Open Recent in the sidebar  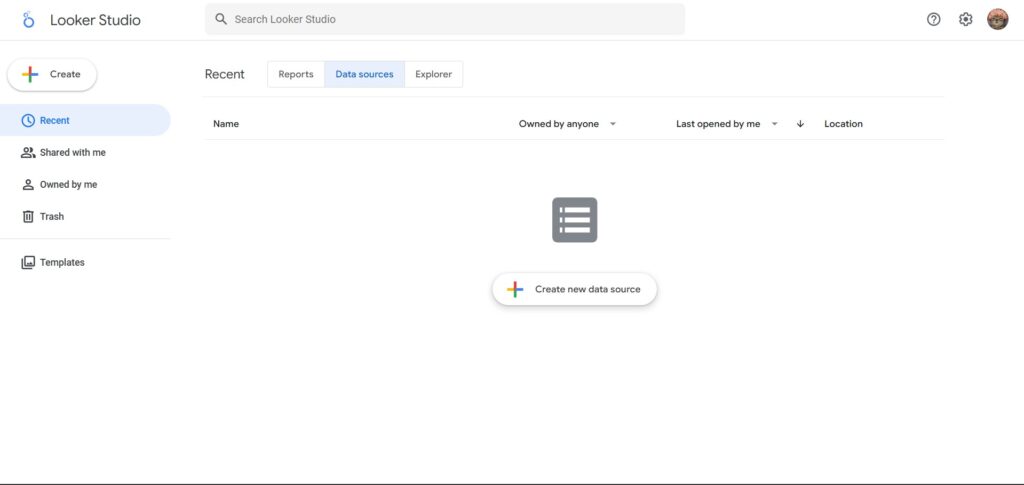[85, 120]
